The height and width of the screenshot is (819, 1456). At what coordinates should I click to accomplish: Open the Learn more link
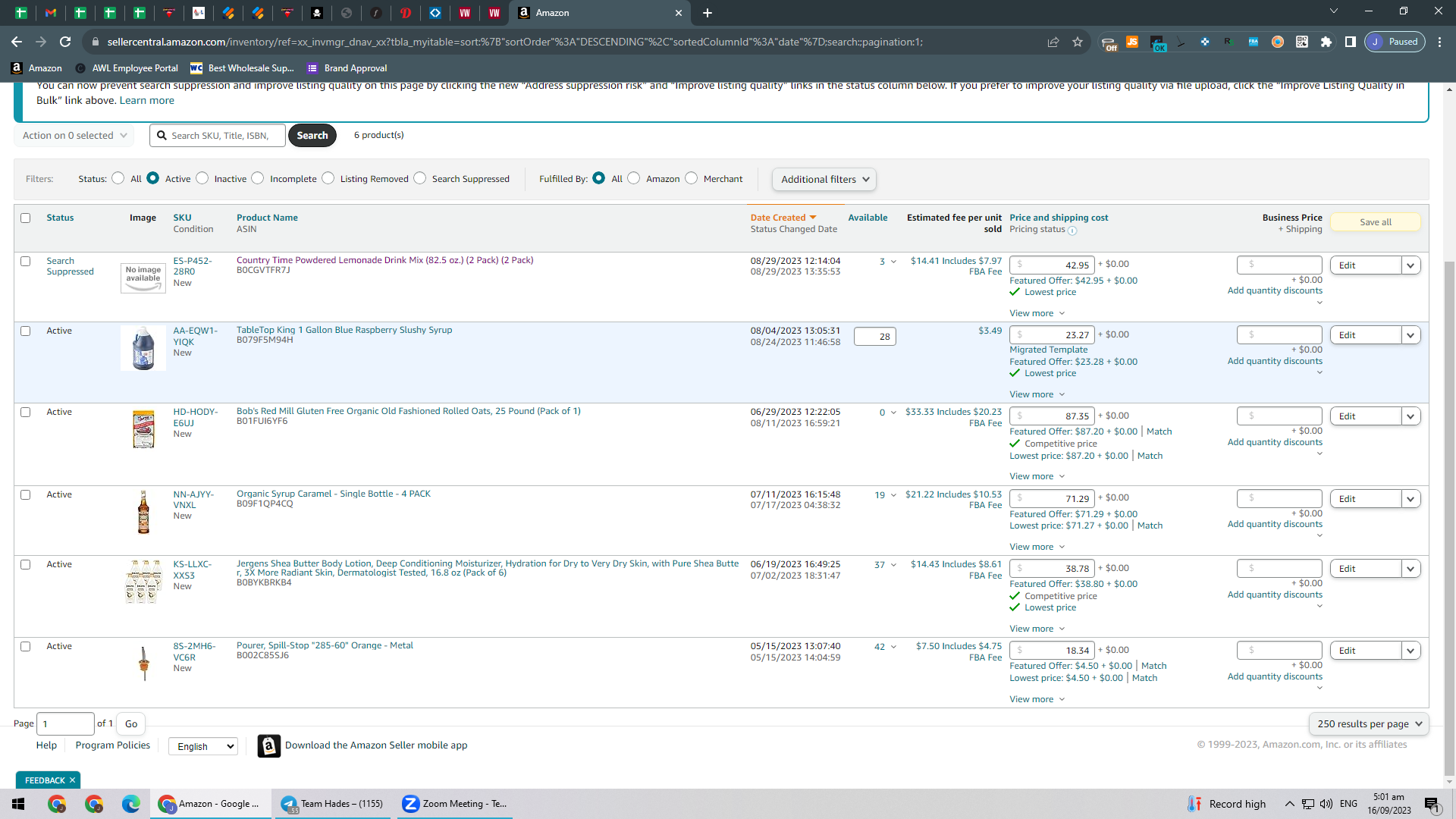click(x=146, y=101)
